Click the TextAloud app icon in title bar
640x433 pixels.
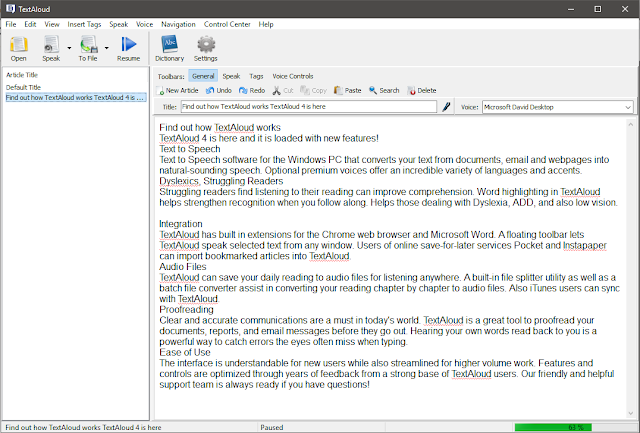click(10, 9)
